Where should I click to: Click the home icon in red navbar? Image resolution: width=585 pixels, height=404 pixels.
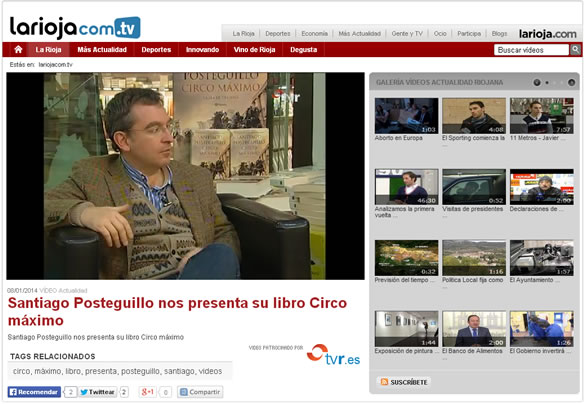[x=18, y=50]
